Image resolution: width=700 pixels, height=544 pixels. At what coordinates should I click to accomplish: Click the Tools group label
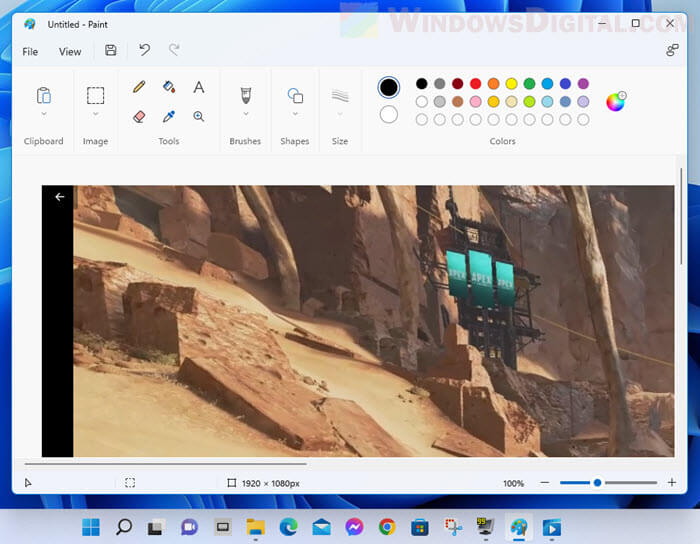[x=169, y=141]
